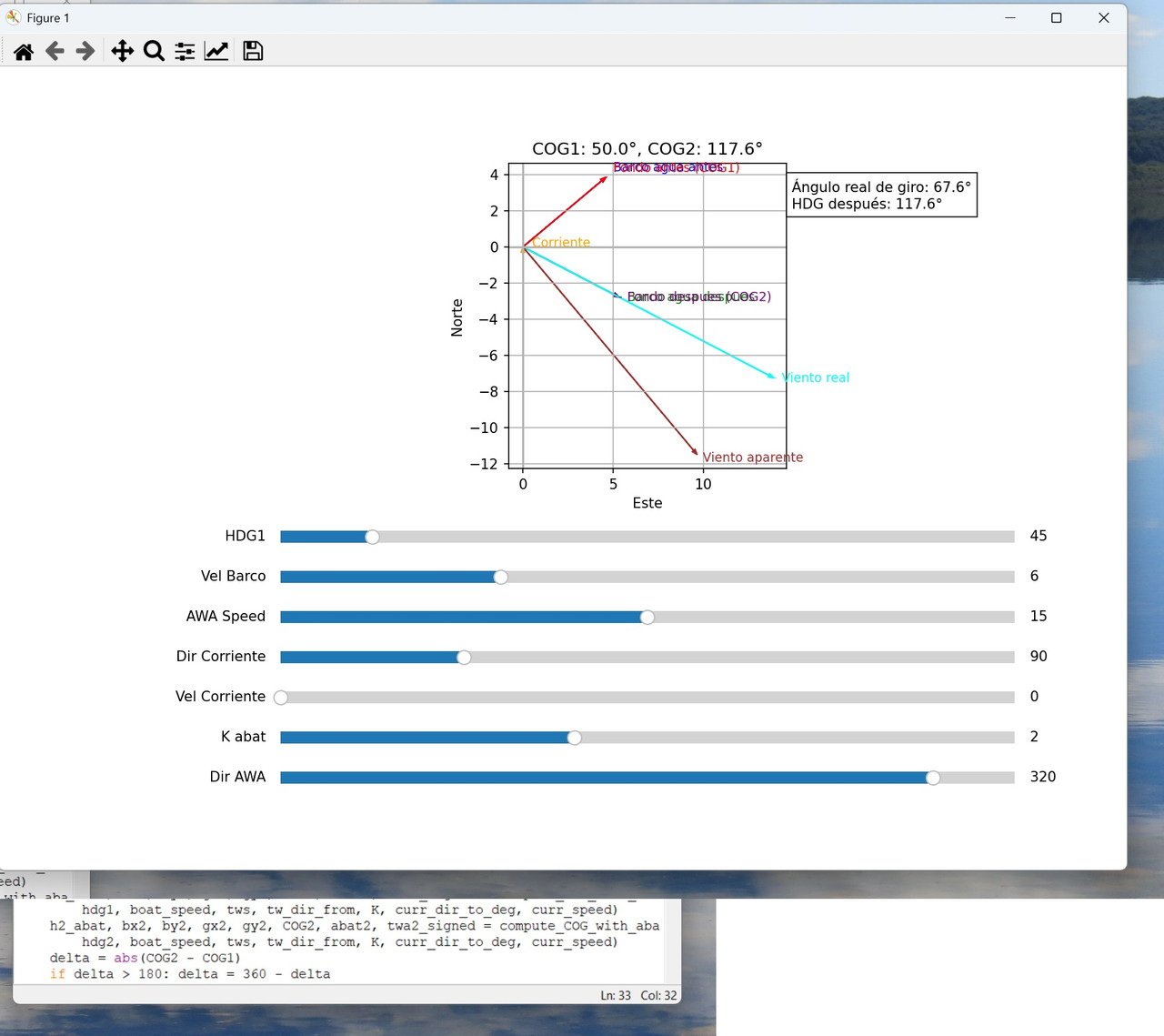Activate the Zoom-to-rectangle magnifier tool
The height and width of the screenshot is (1036, 1164).
(154, 51)
